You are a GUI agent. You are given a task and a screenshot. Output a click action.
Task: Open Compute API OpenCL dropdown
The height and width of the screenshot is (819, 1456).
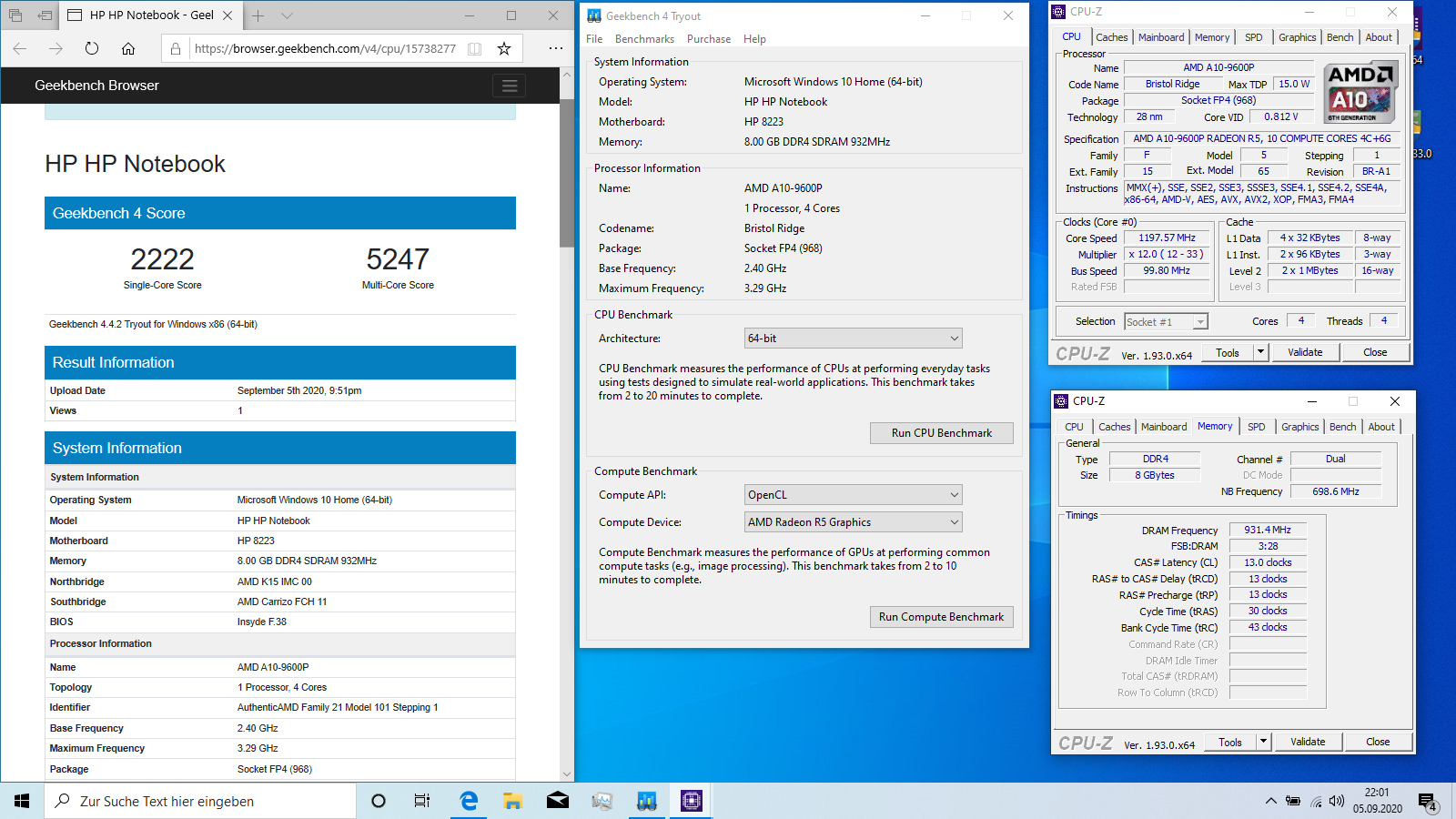853,495
